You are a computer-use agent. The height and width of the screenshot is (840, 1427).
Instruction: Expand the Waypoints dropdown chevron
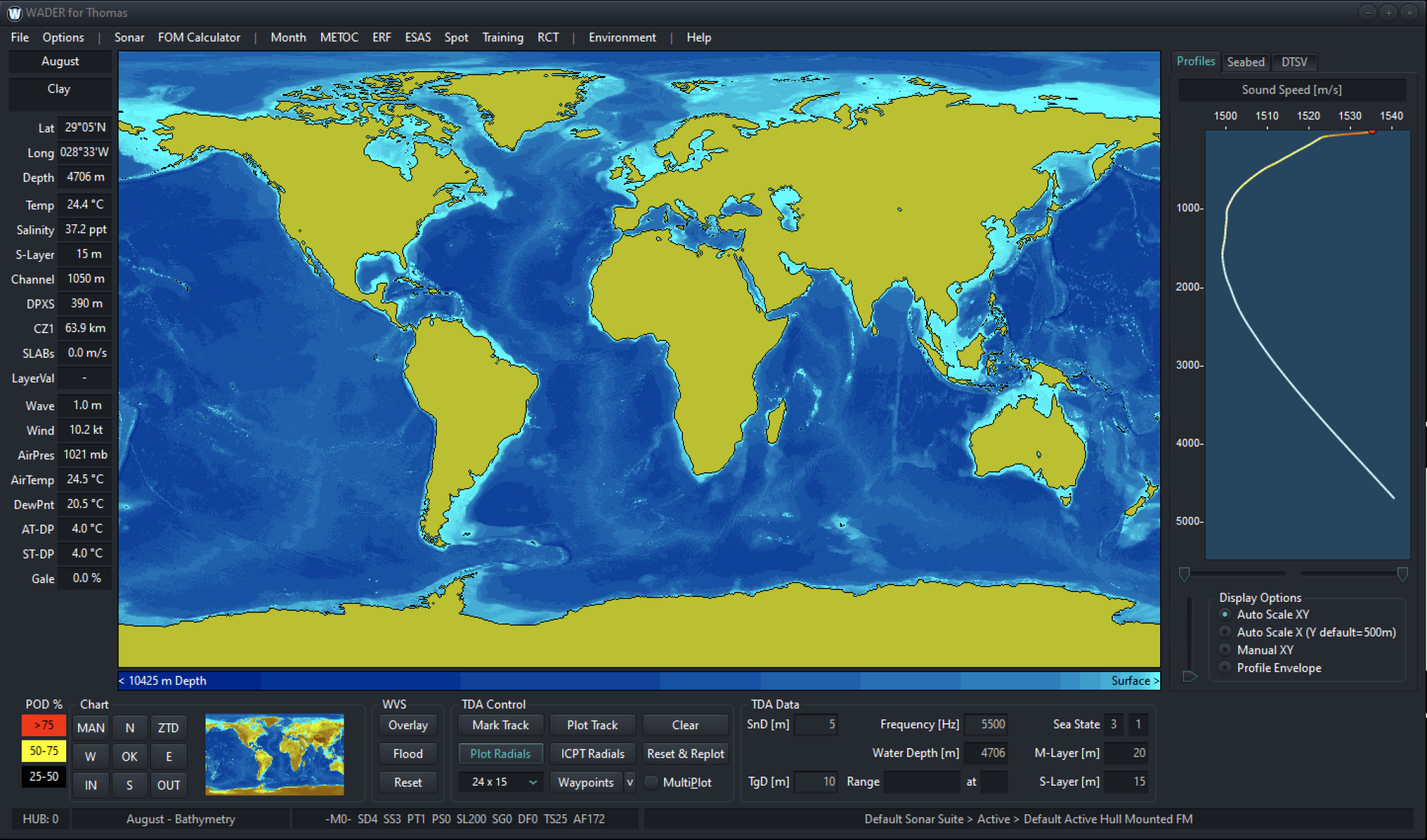(631, 782)
